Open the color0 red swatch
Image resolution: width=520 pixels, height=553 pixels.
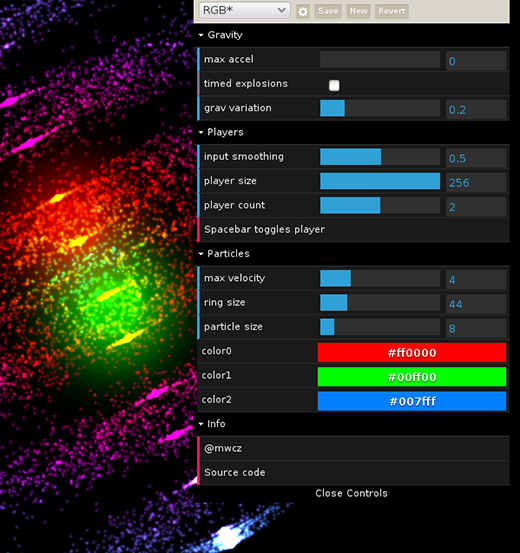[x=412, y=352]
